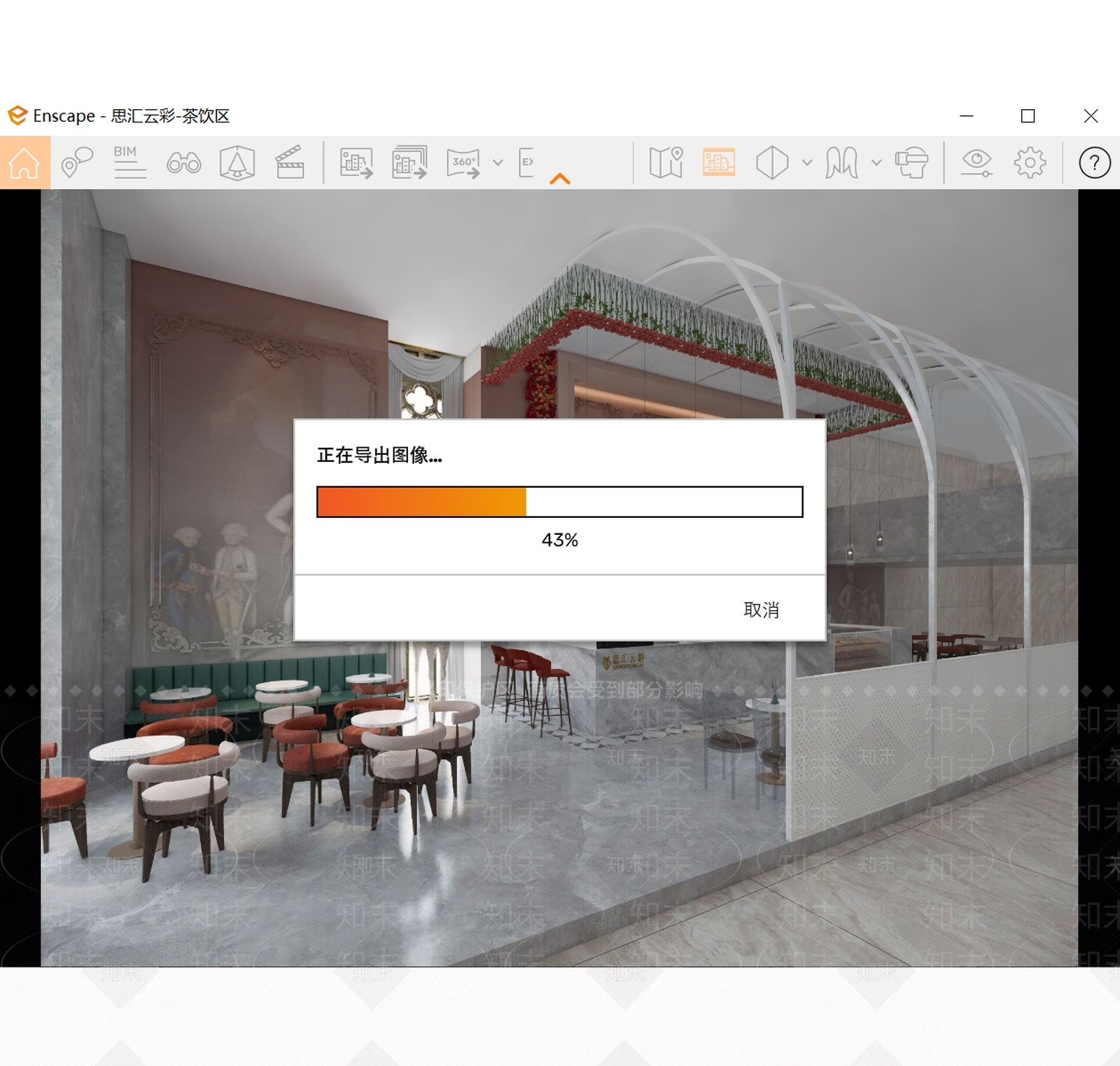Click the 43% progress text
This screenshot has height=1066, width=1120.
560,540
